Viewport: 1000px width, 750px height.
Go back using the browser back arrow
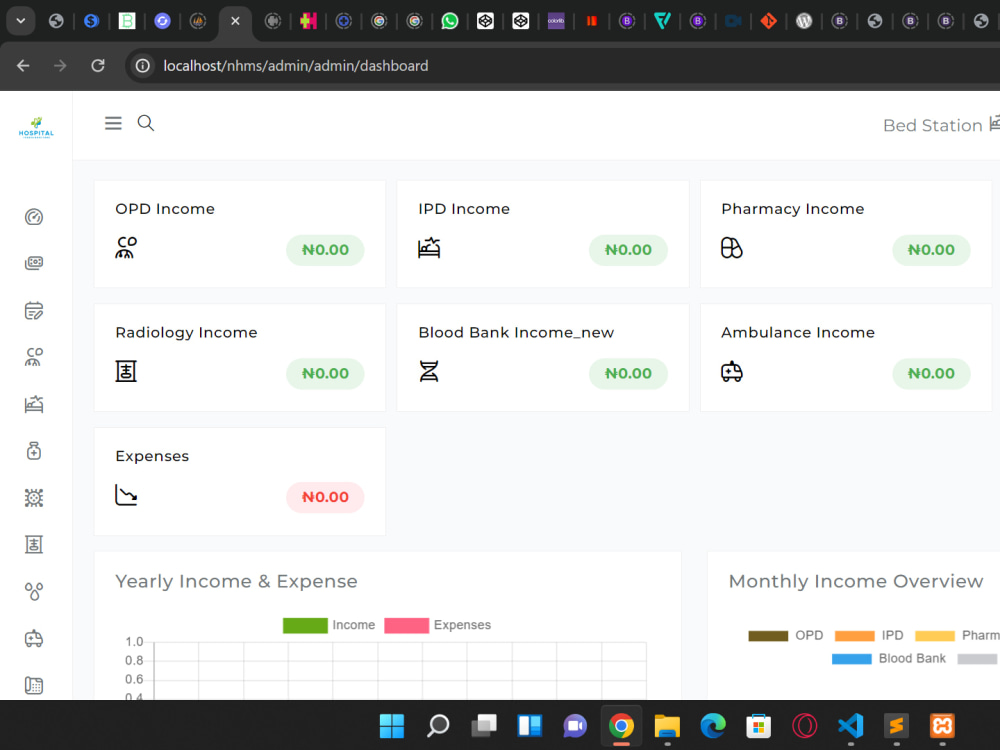[24, 66]
